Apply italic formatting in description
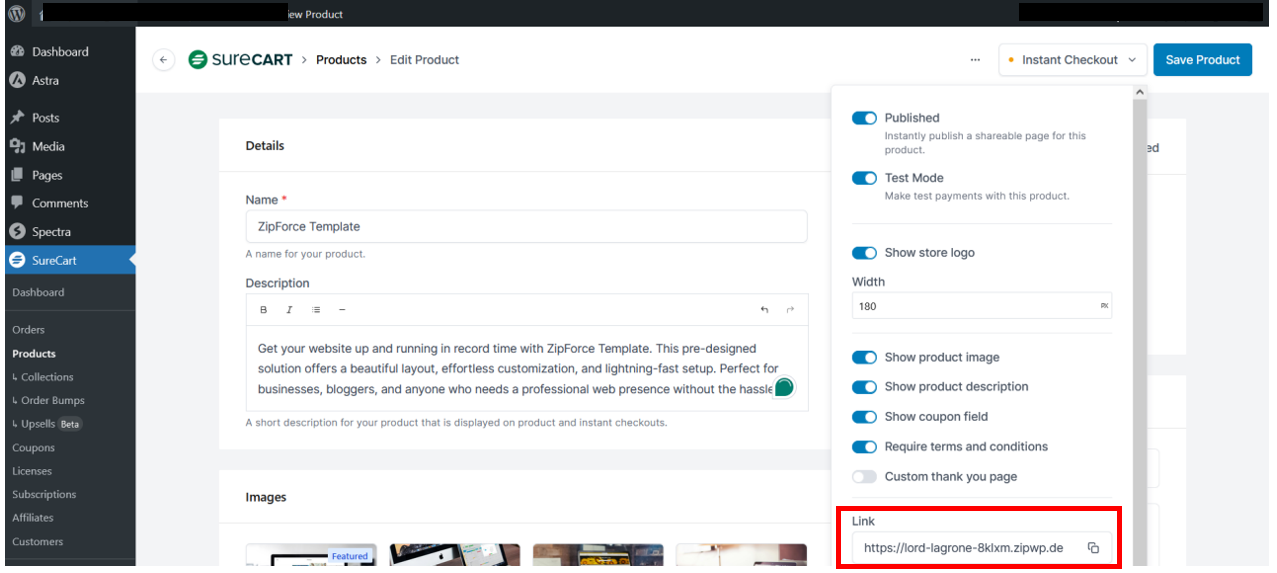This screenshot has height=573, width=1277. coord(290,310)
